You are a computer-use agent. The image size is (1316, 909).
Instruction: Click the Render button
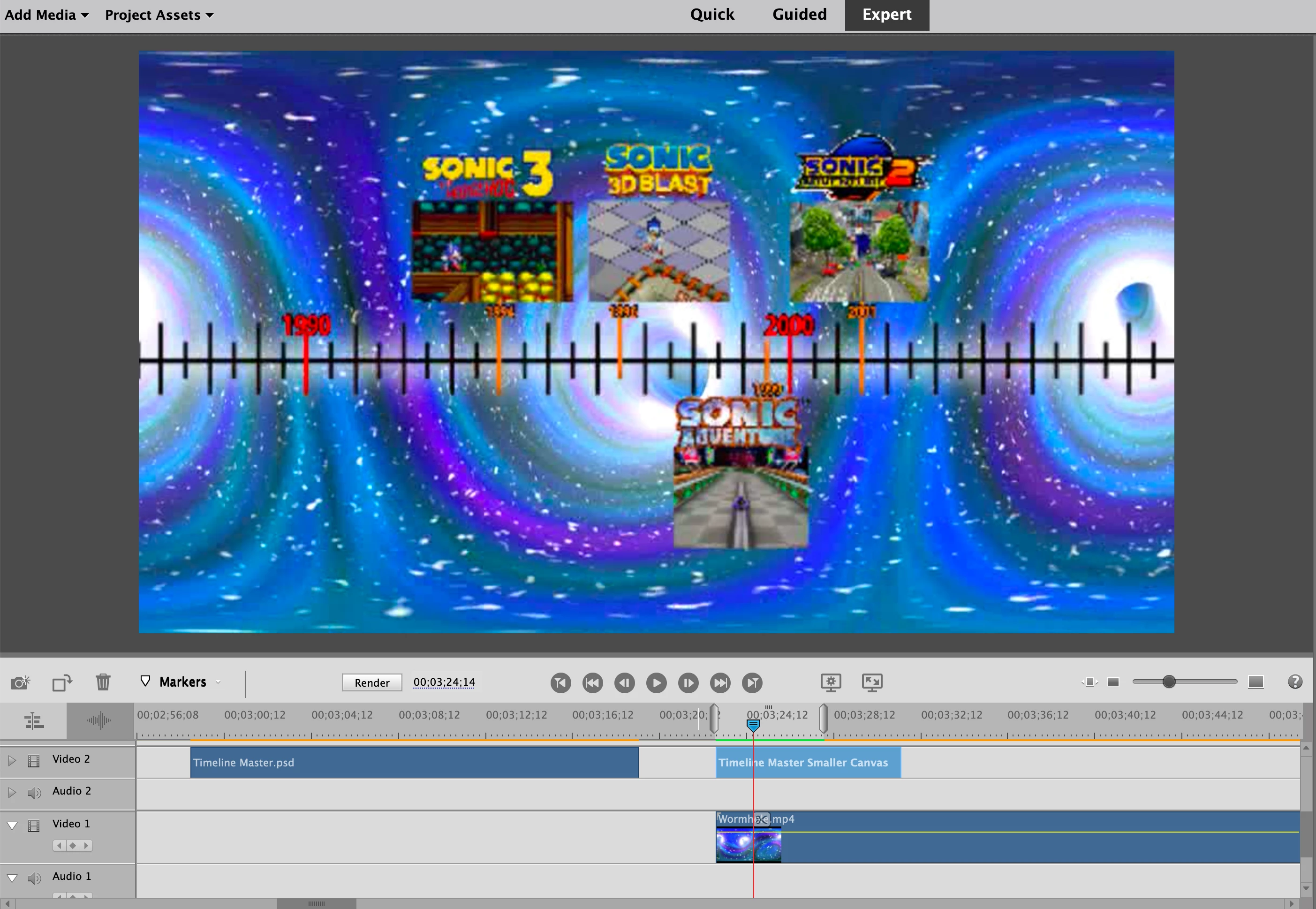[372, 682]
